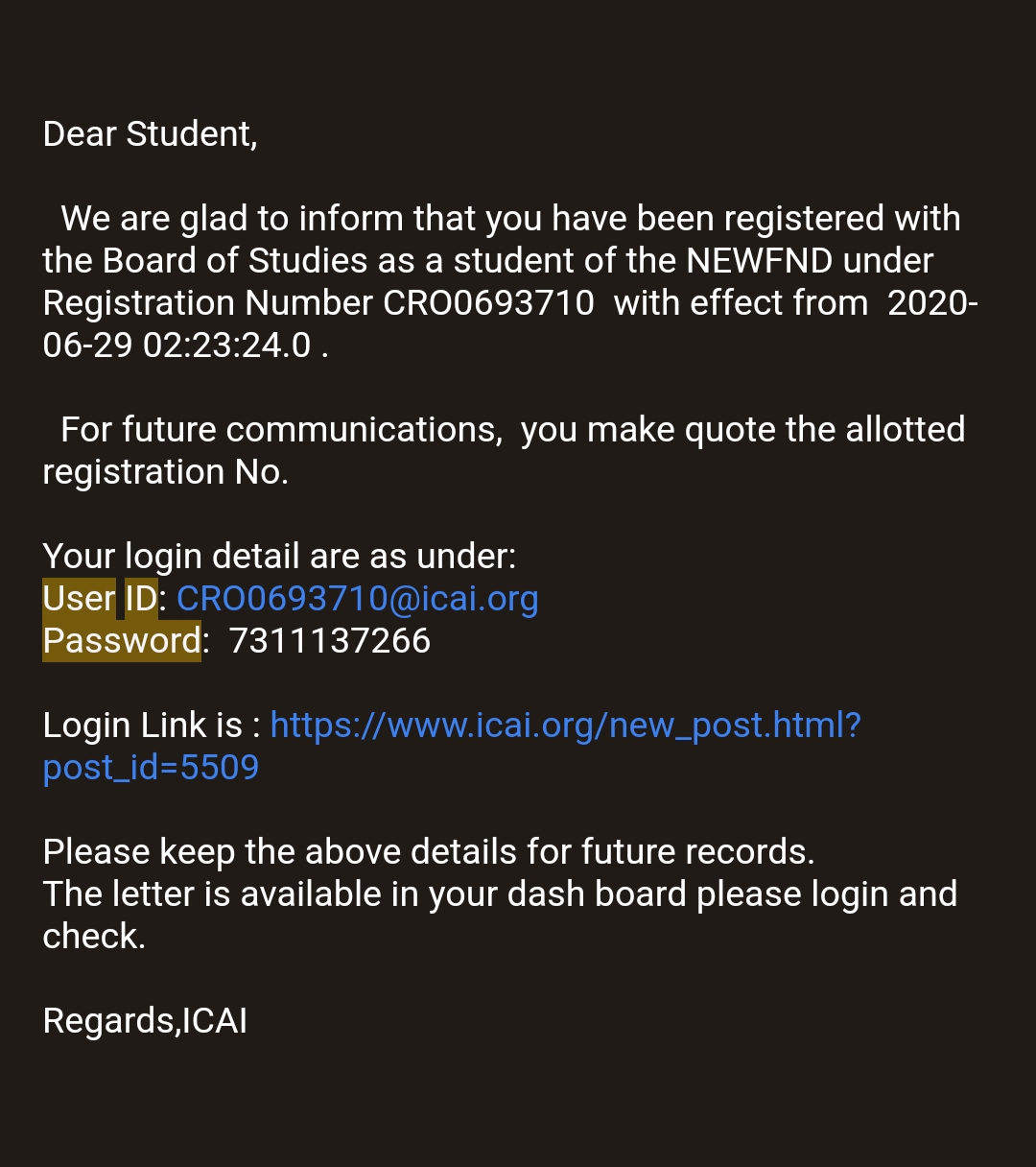Click "The letter is available" sentence

click(x=226, y=894)
